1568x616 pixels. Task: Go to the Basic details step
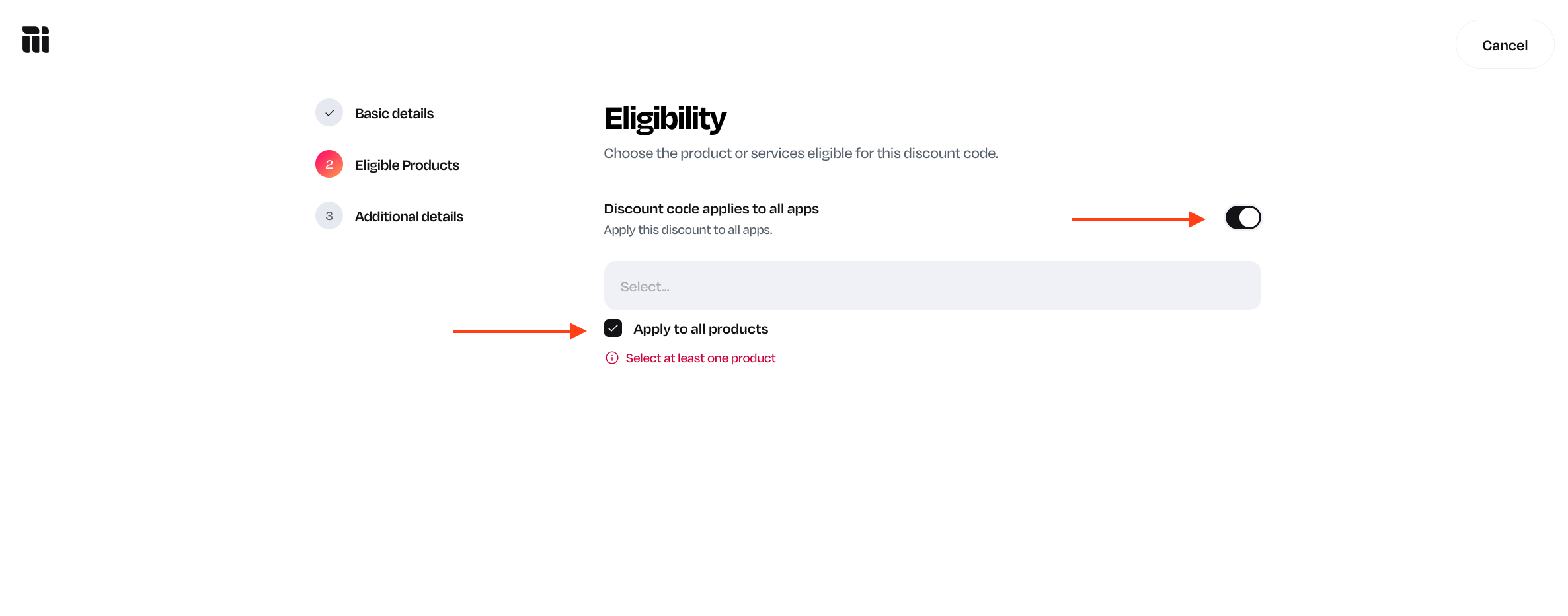(x=394, y=114)
